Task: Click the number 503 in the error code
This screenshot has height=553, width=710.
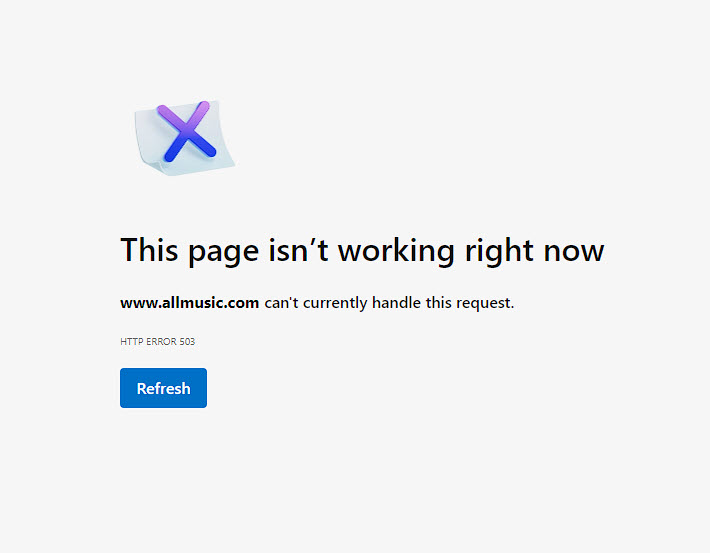Action: tap(187, 341)
